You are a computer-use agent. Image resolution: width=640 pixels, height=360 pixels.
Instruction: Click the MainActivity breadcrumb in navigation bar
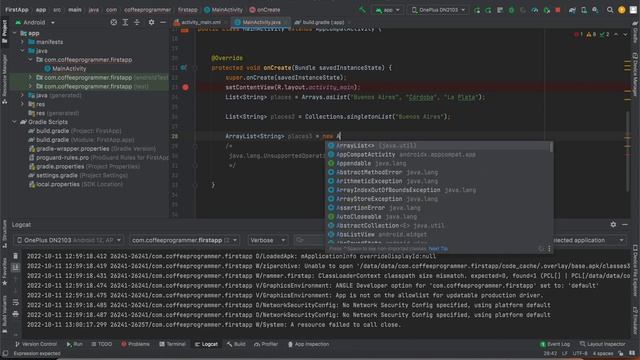[x=223, y=10]
